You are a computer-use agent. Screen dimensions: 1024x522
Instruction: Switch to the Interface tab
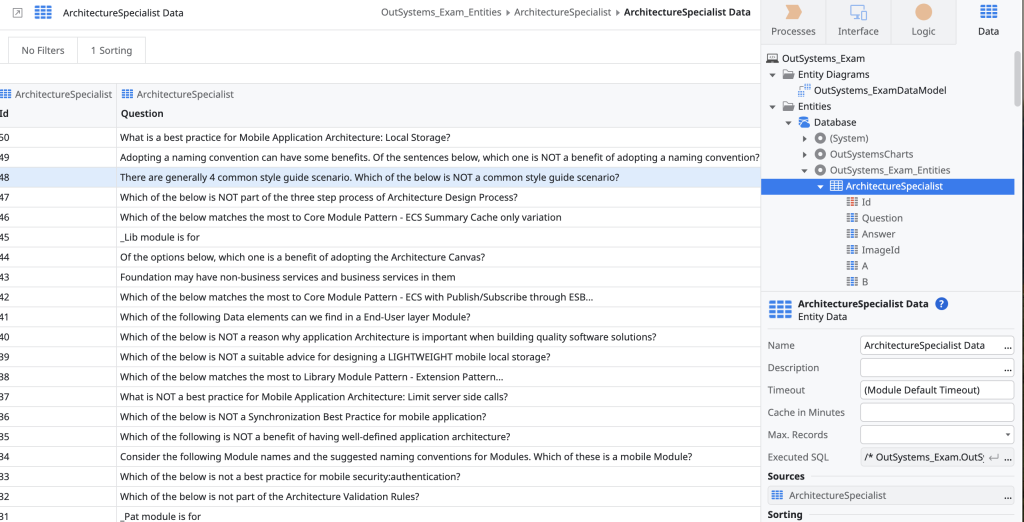pos(858,20)
